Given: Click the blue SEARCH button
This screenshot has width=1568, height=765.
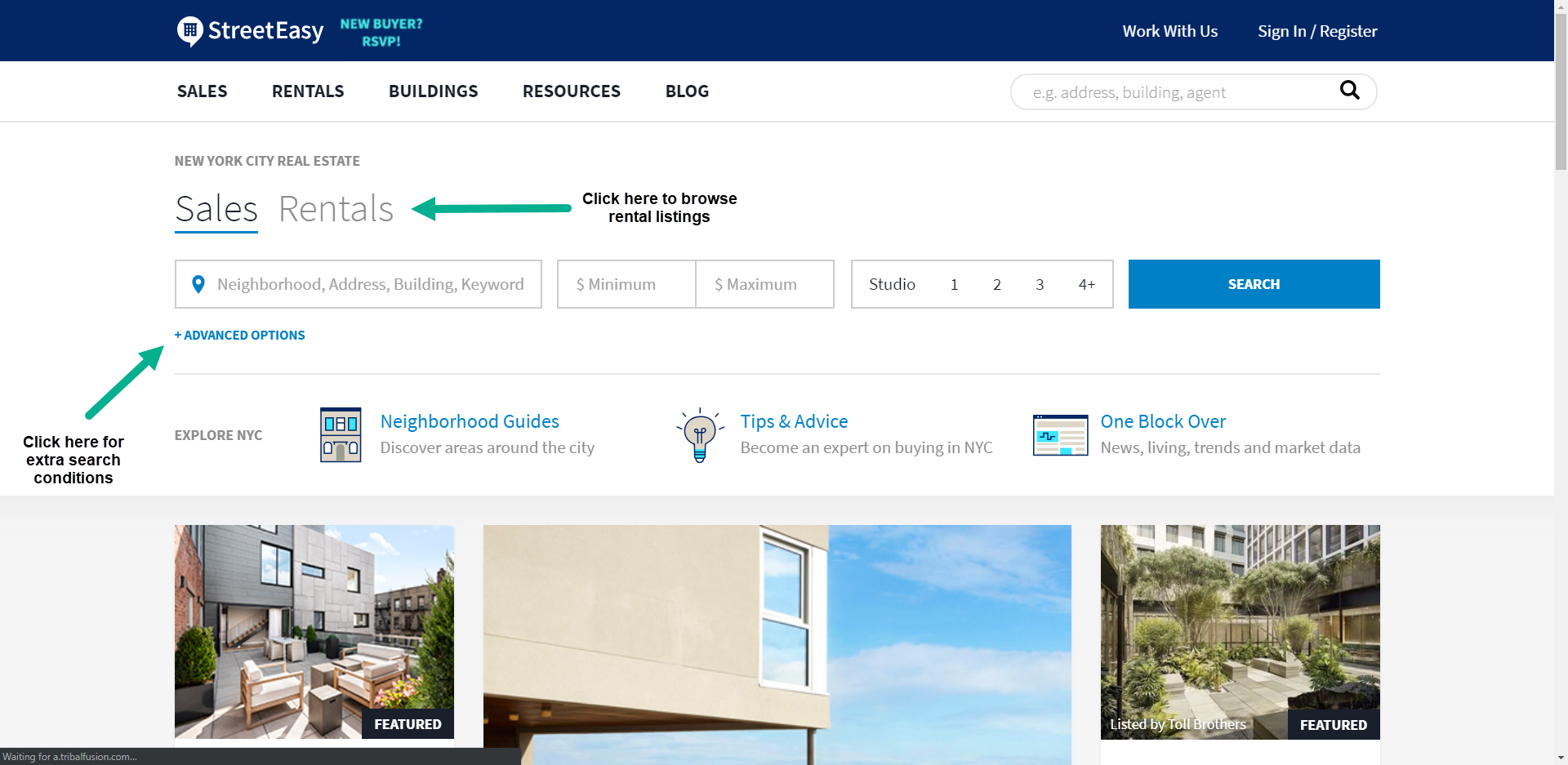Looking at the screenshot, I should click(1254, 284).
